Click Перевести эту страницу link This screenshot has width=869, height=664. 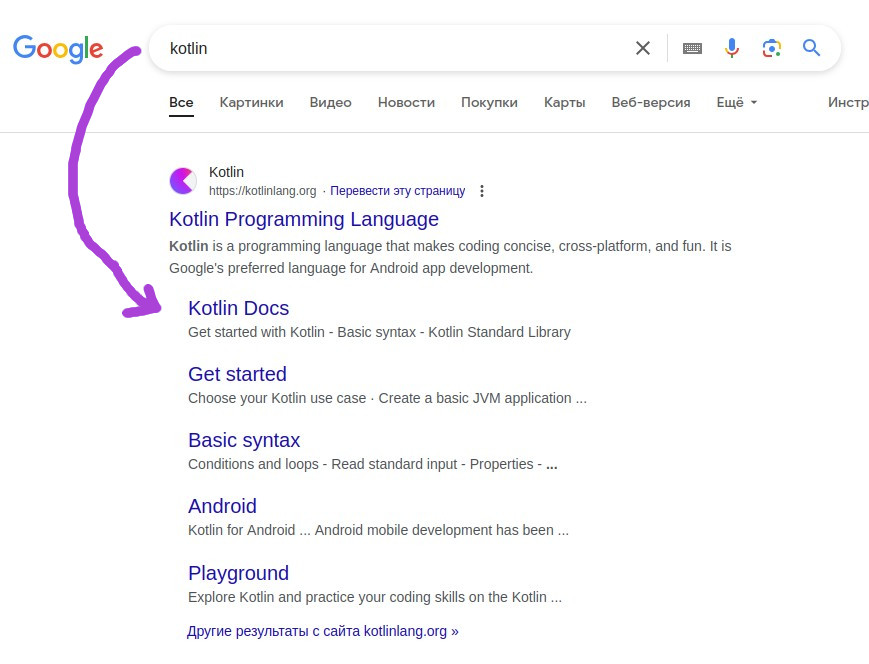point(397,191)
